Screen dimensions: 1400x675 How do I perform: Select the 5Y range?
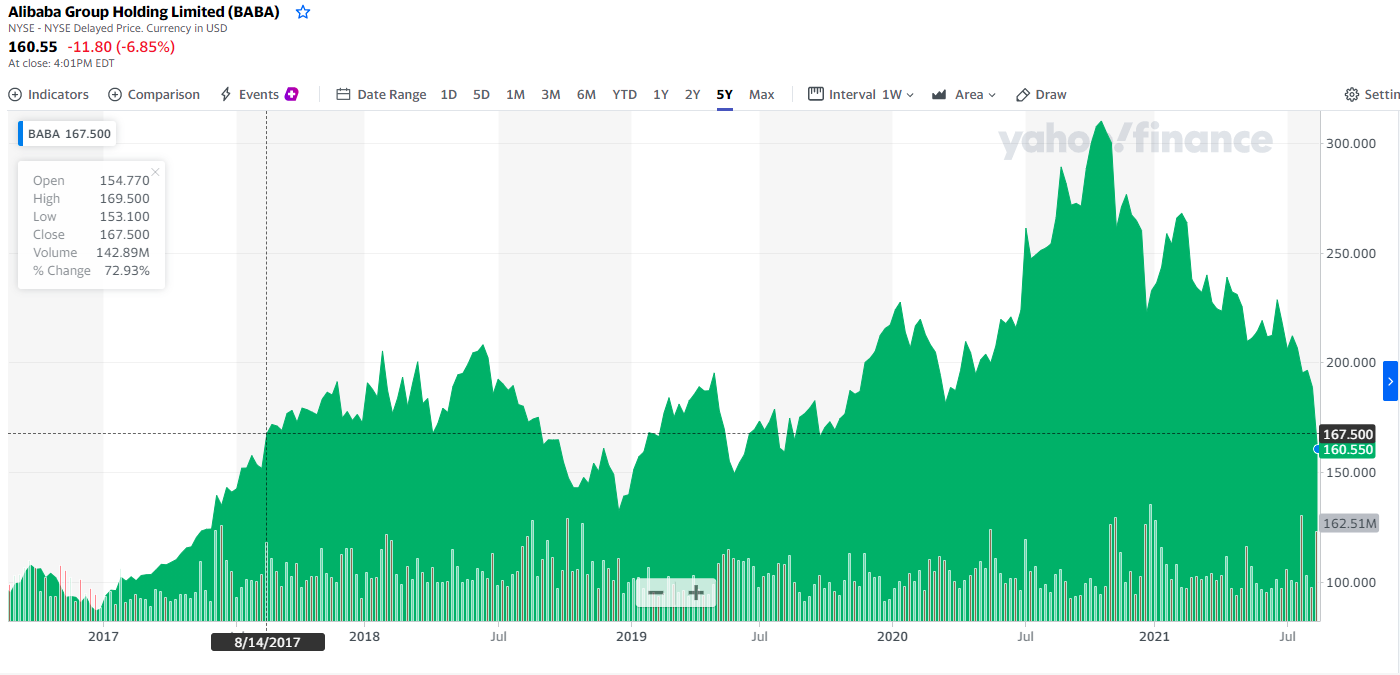click(x=724, y=94)
